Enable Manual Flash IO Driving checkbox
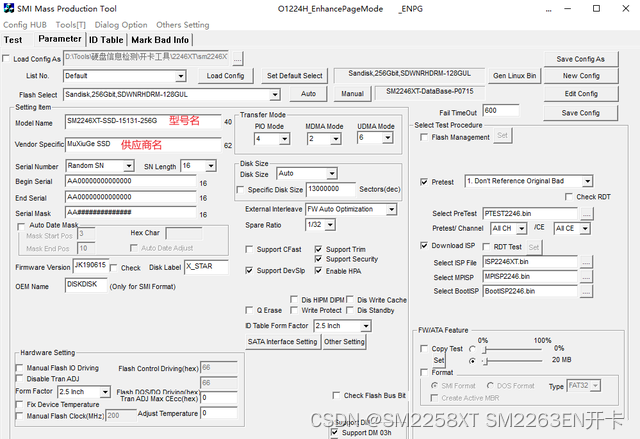This screenshot has width=640, height=439. click(19, 368)
